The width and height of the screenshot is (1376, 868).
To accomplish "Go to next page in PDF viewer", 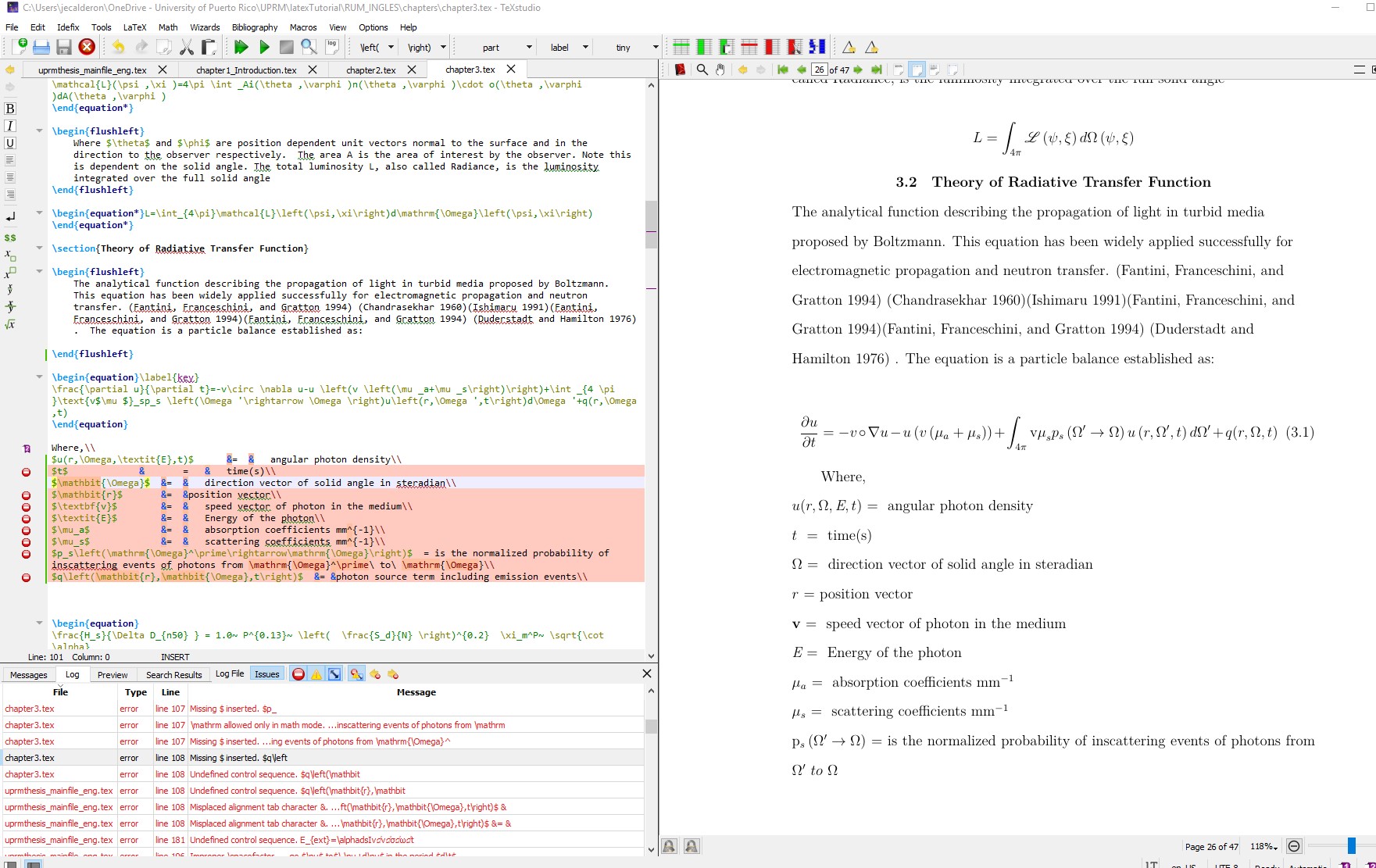I will (858, 70).
